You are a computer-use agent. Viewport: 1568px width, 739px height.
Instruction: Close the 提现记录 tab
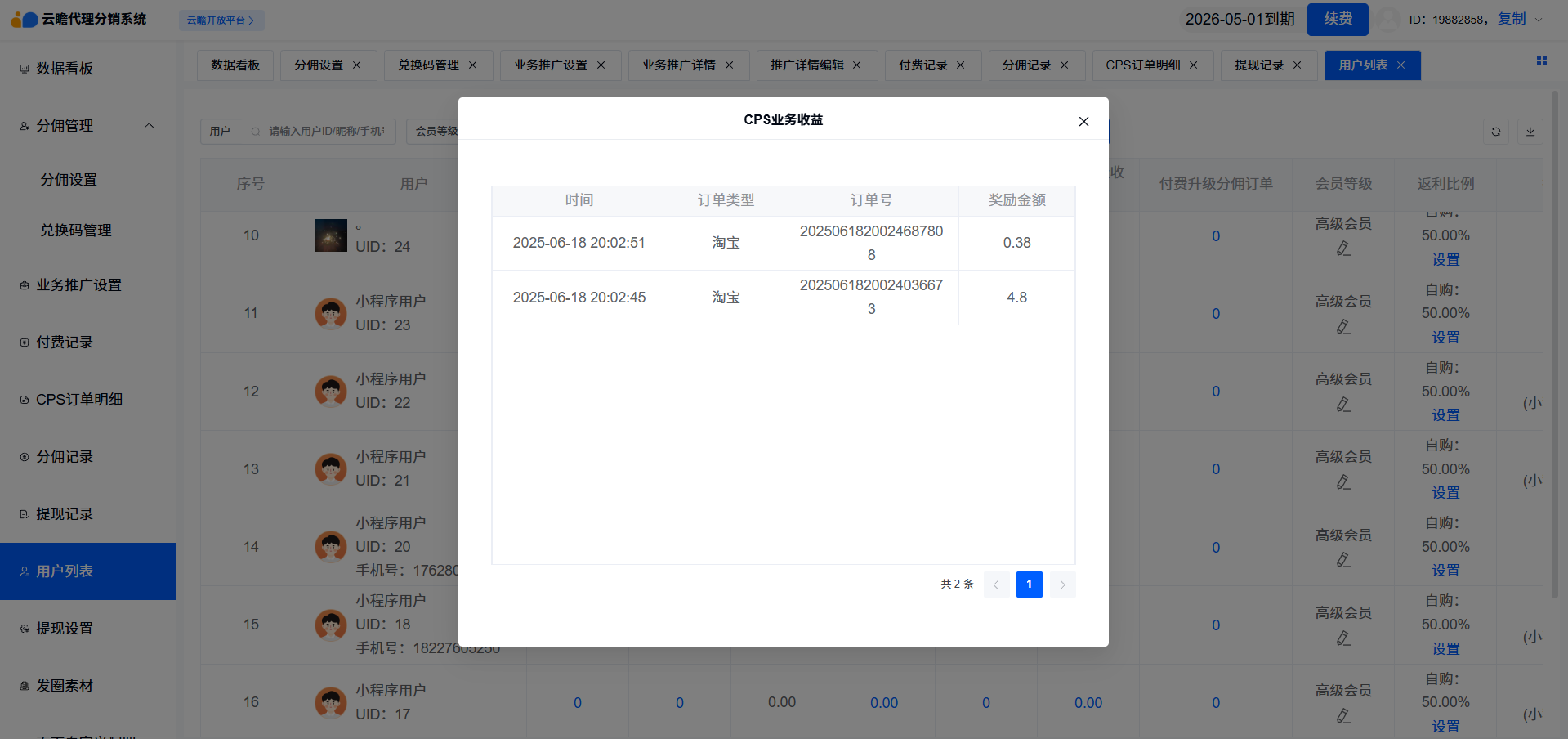tap(1297, 65)
